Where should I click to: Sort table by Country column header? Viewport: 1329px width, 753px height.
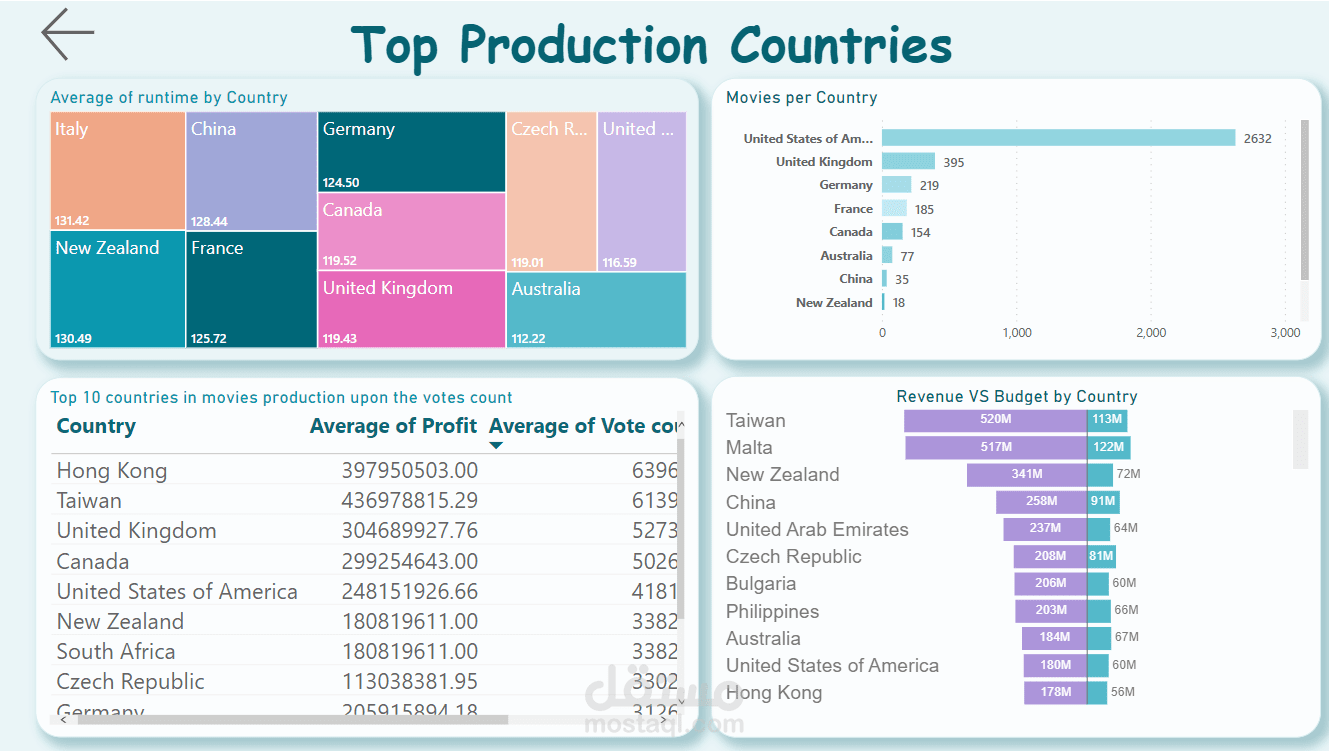tap(96, 426)
